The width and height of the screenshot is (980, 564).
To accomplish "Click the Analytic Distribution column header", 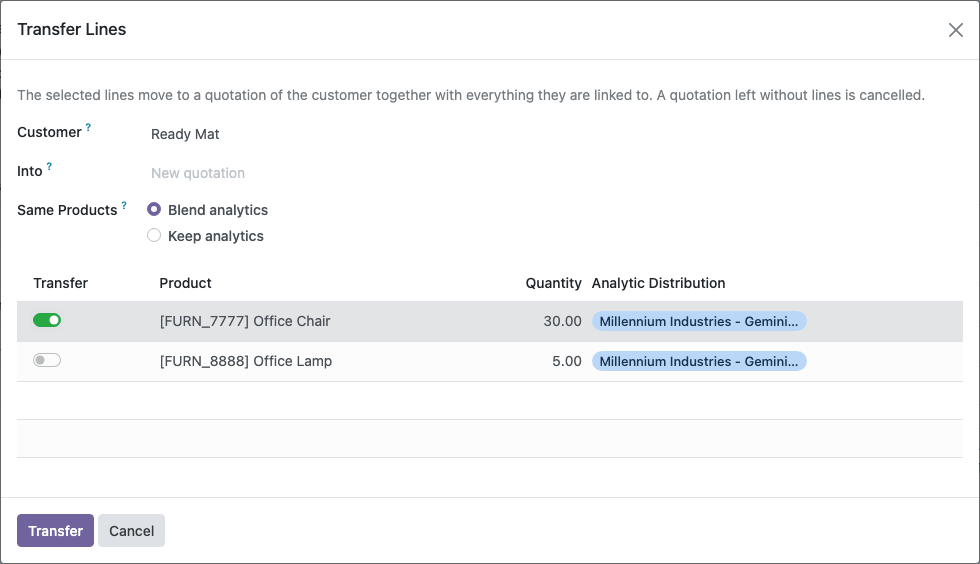I will 659,283.
